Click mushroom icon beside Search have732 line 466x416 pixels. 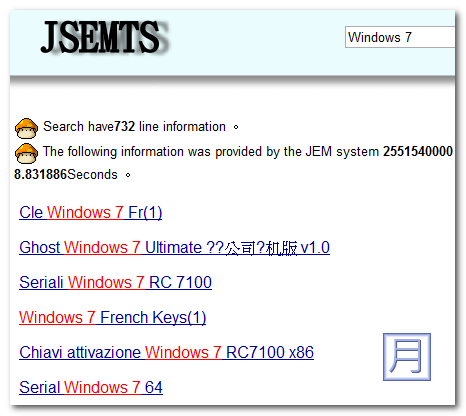click(26, 128)
